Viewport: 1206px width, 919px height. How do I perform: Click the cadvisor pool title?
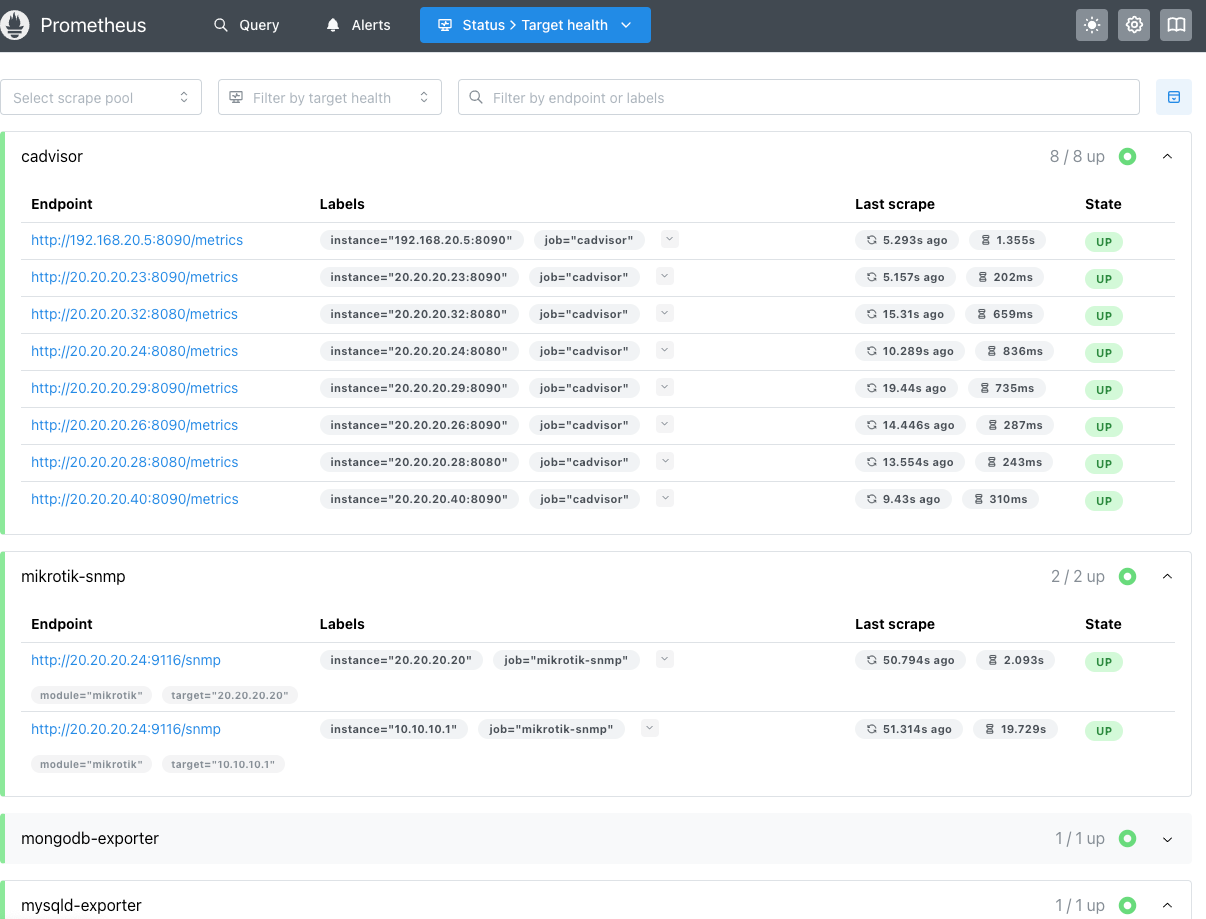click(52, 157)
